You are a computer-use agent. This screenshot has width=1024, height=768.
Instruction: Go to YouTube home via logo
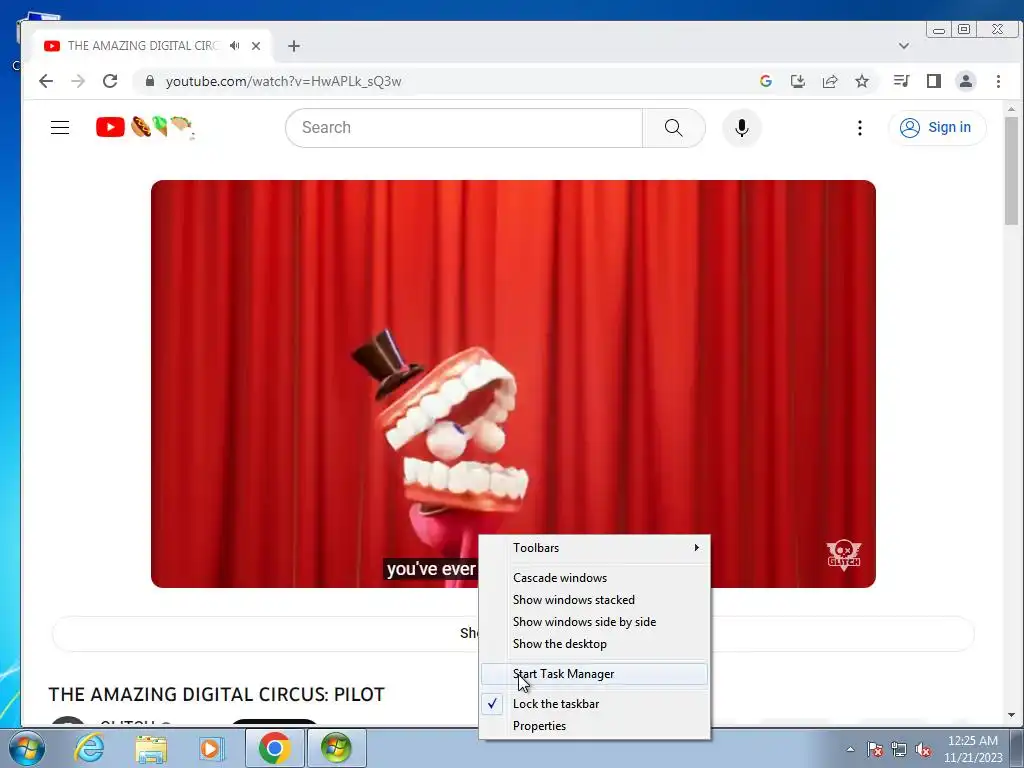145,127
